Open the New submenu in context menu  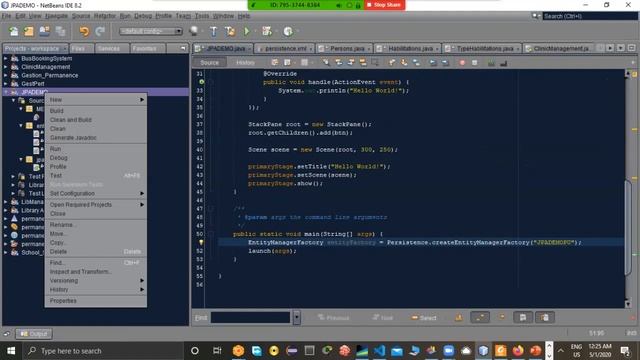(x=96, y=100)
